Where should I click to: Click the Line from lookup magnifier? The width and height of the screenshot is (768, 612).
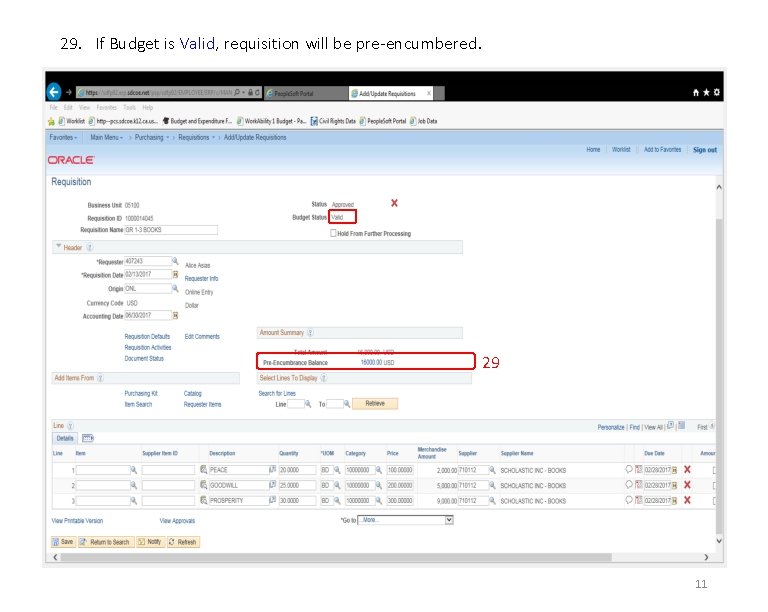308,404
